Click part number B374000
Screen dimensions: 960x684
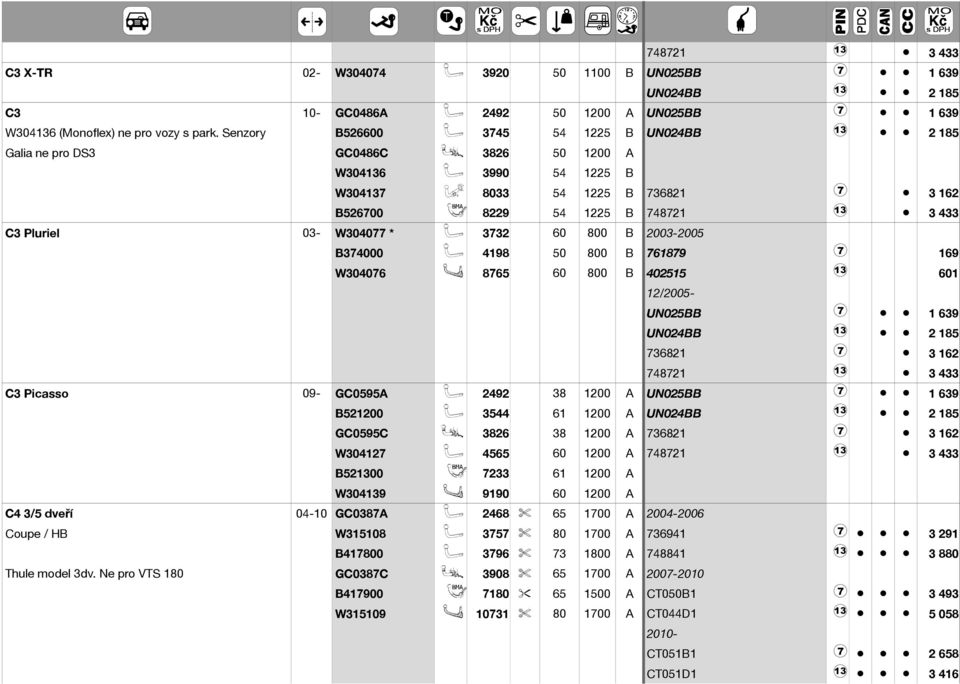click(359, 253)
